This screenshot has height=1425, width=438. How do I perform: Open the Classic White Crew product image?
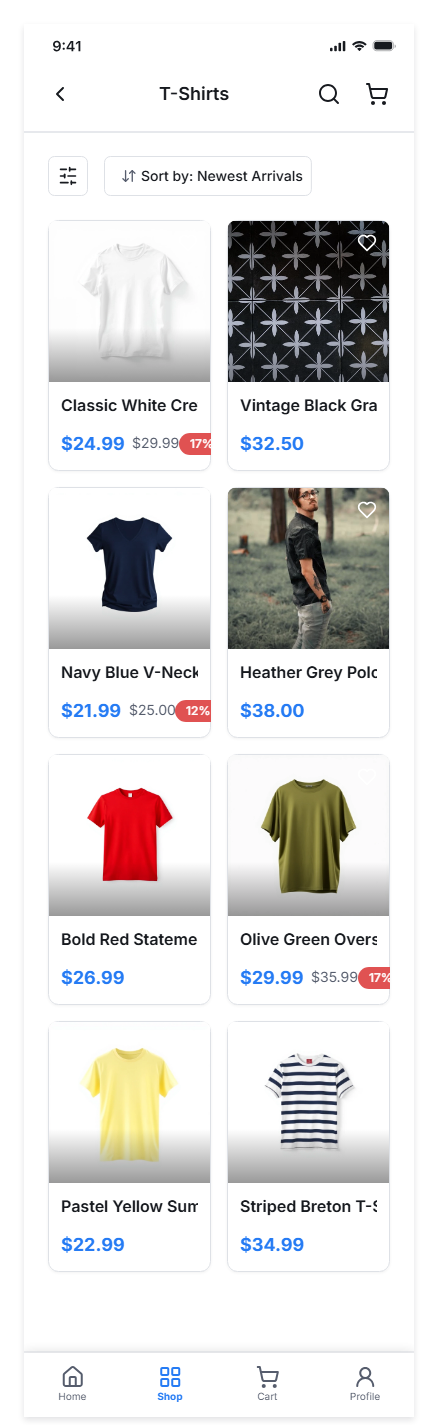pyautogui.click(x=129, y=301)
